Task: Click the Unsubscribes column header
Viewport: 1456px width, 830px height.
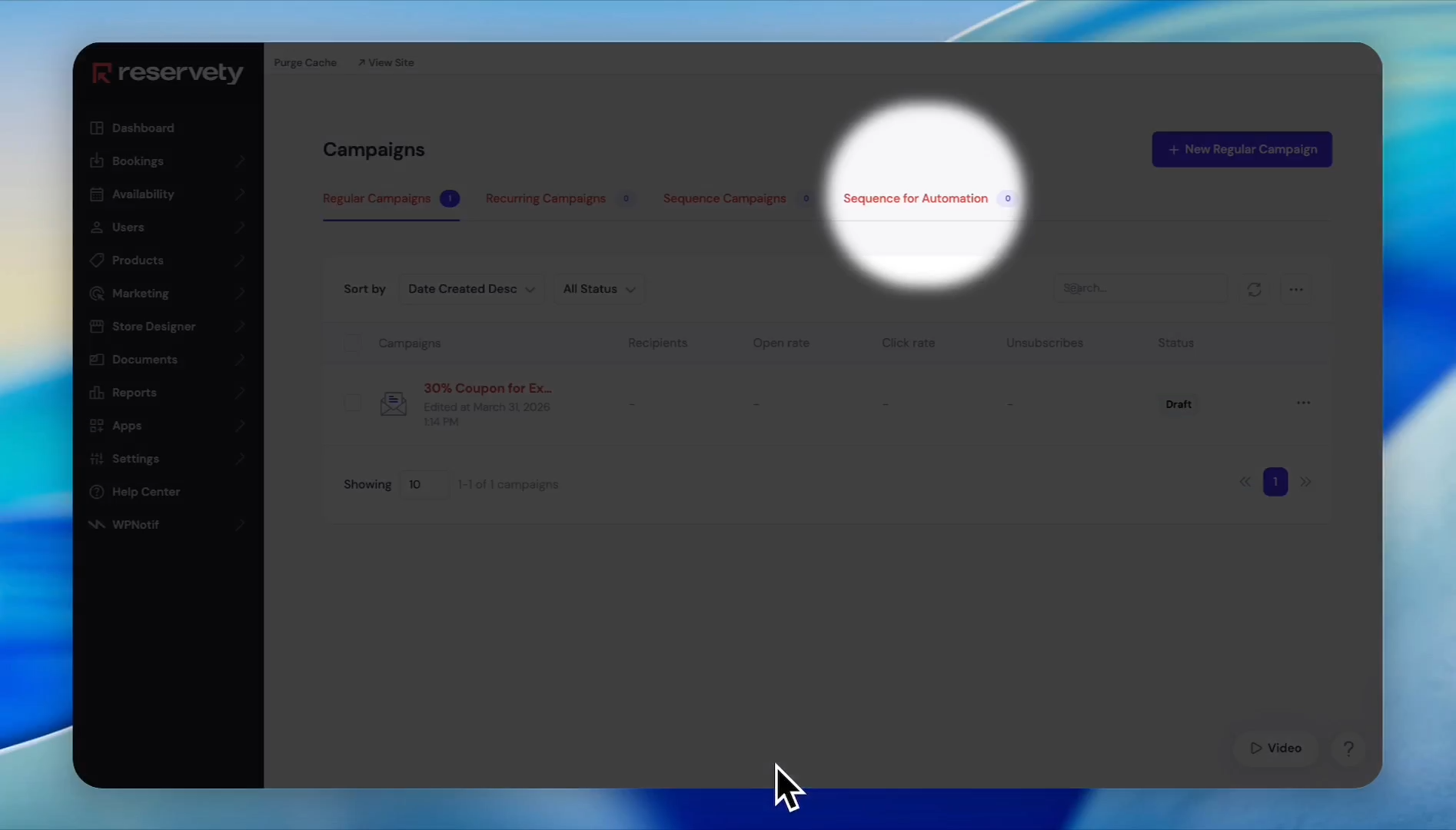Action: click(1045, 343)
